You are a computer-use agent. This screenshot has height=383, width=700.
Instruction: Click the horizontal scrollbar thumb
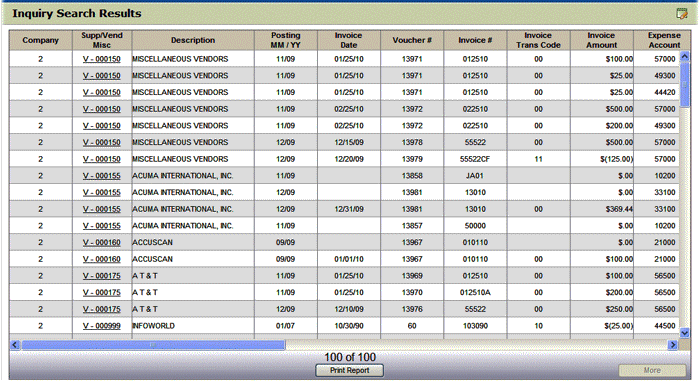[x=153, y=345]
